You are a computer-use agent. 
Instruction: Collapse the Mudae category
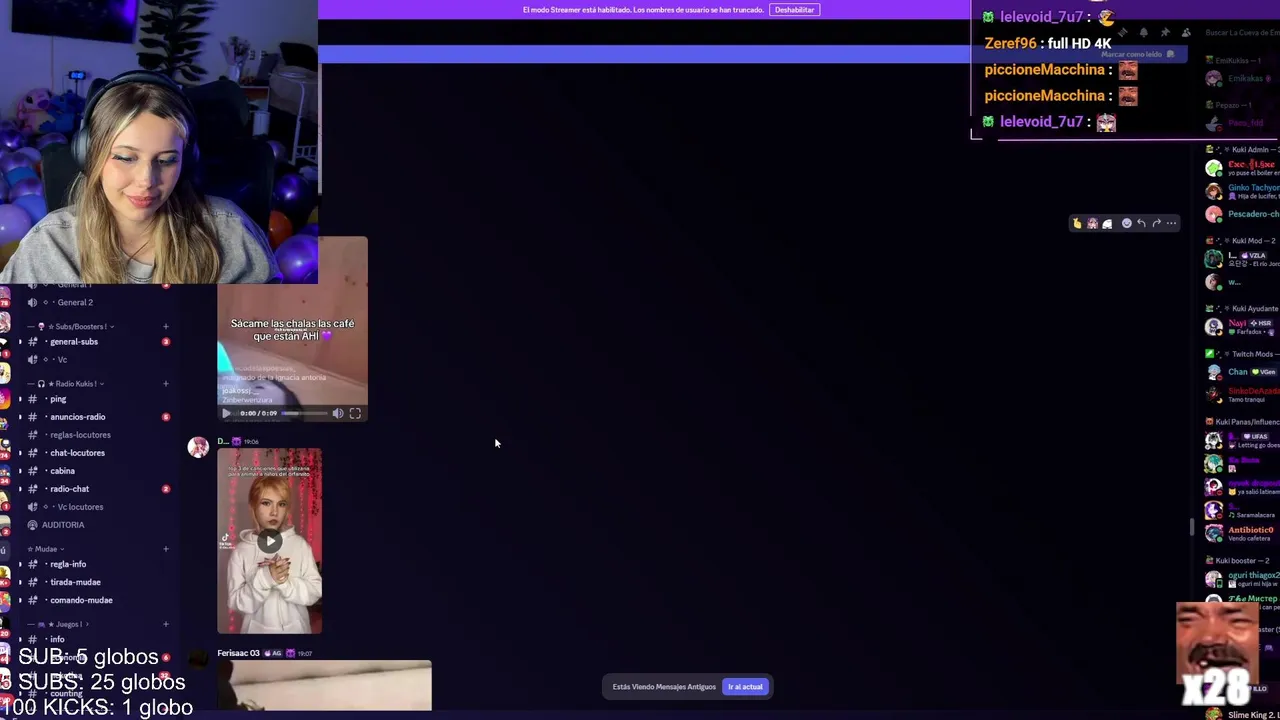(46, 549)
